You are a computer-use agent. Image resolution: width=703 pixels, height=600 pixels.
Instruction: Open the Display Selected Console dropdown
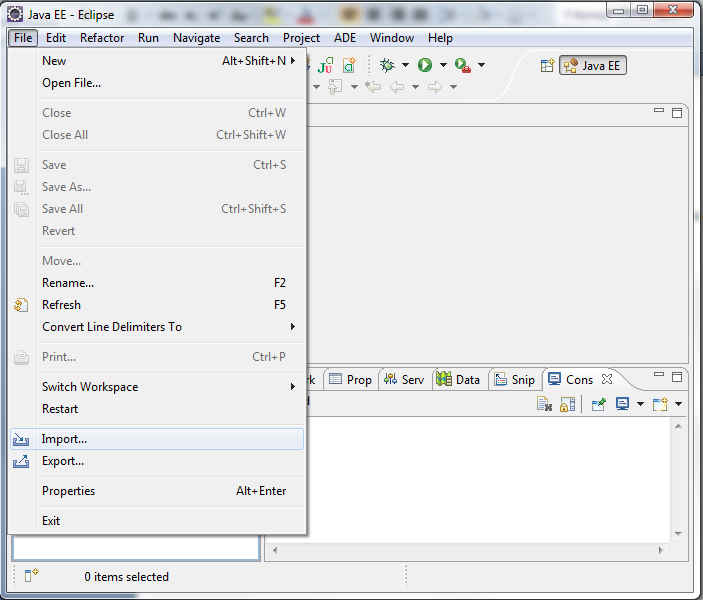(x=641, y=404)
